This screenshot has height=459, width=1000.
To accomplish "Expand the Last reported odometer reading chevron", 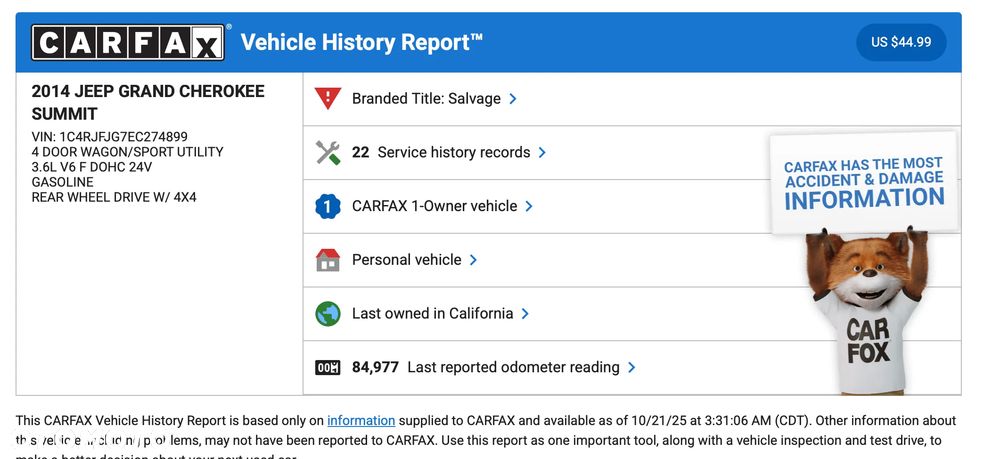I will point(632,368).
